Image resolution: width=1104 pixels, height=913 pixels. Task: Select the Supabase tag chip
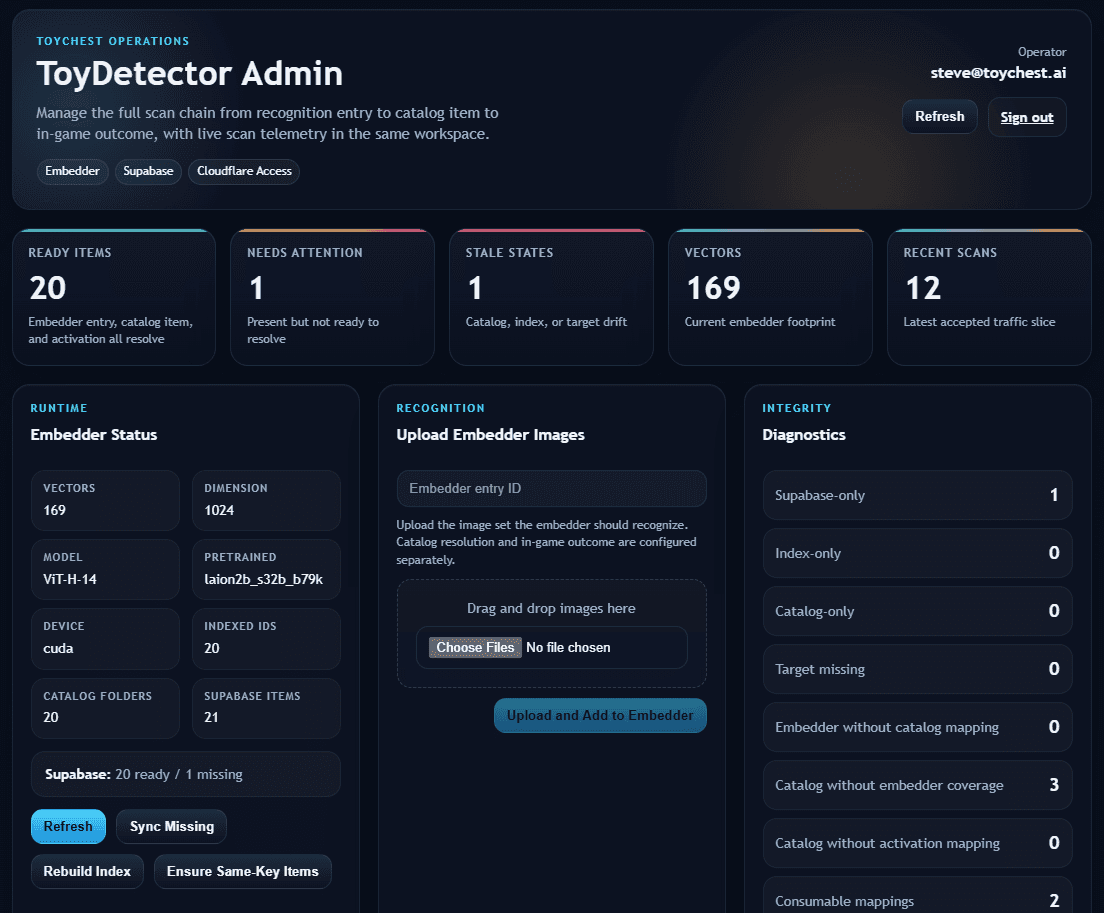148,171
